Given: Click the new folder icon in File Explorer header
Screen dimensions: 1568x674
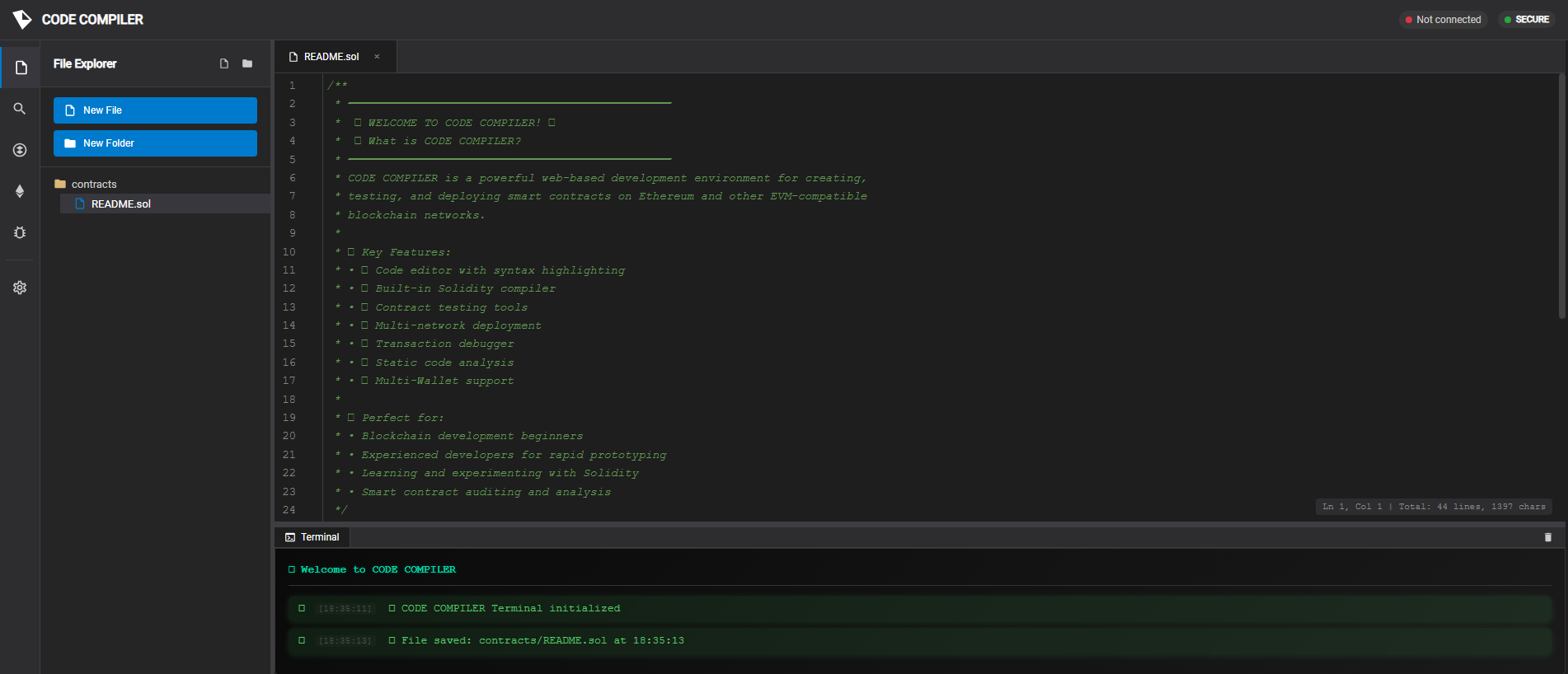Looking at the screenshot, I should [x=247, y=63].
